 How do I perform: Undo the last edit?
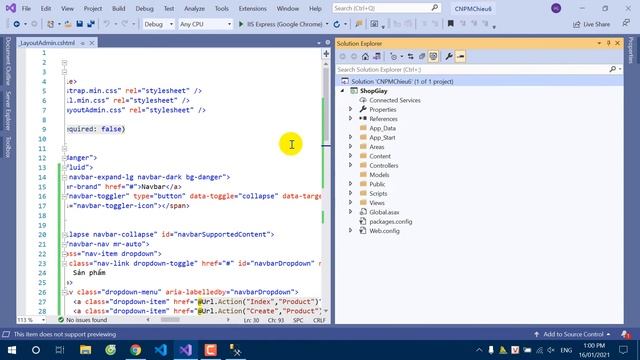coord(107,24)
